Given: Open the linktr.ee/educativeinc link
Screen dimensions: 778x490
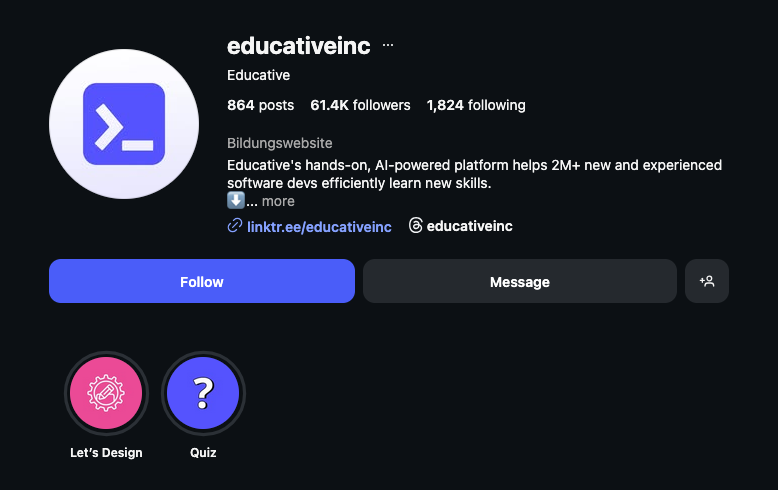Looking at the screenshot, I should tap(319, 226).
